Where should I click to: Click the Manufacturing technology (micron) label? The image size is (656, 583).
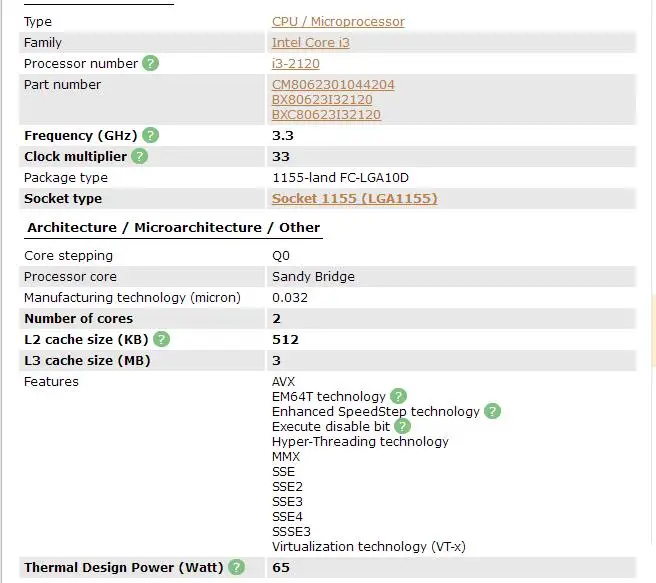pos(133,298)
